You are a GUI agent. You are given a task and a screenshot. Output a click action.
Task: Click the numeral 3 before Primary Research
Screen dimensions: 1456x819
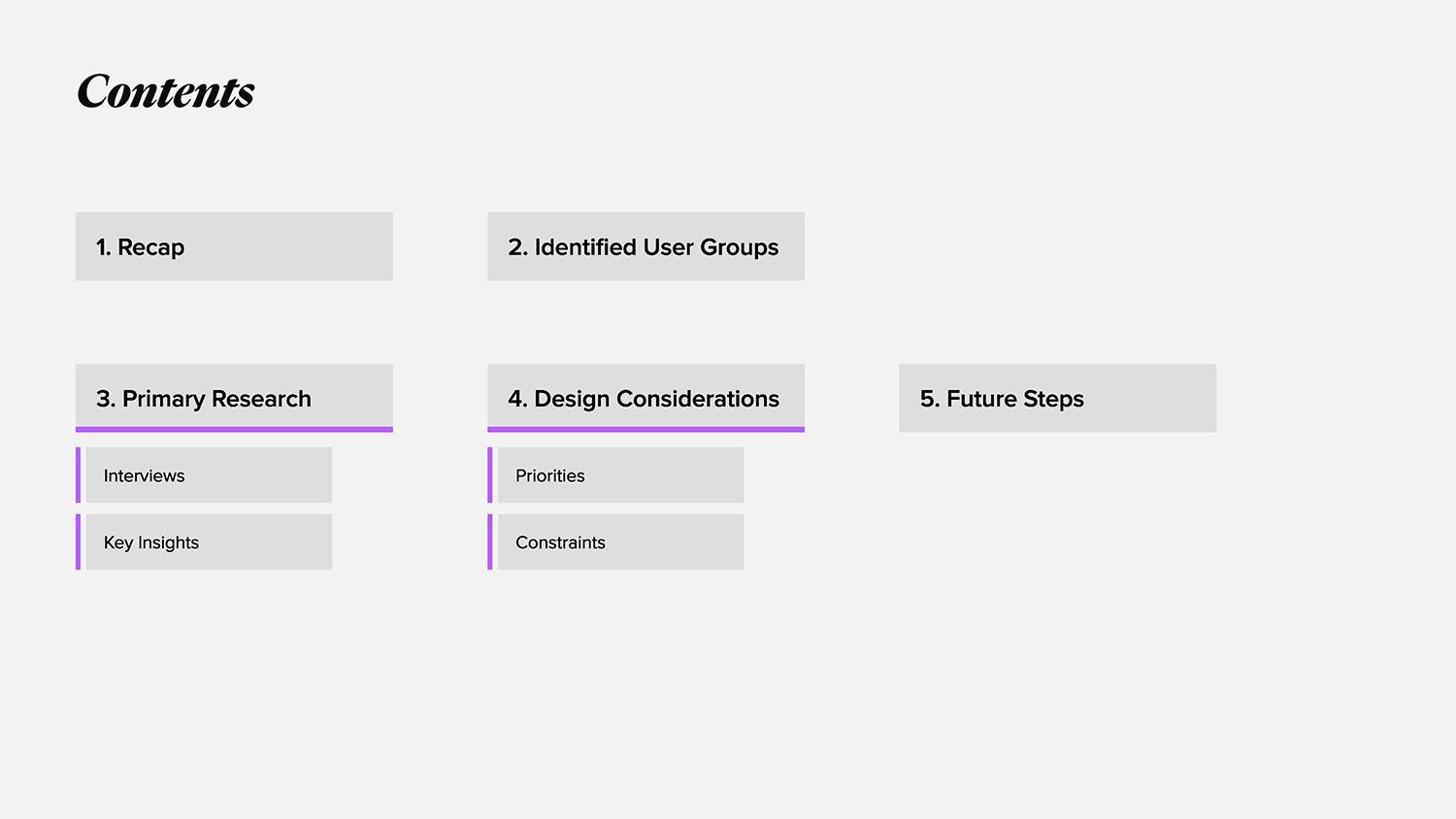[x=104, y=399]
